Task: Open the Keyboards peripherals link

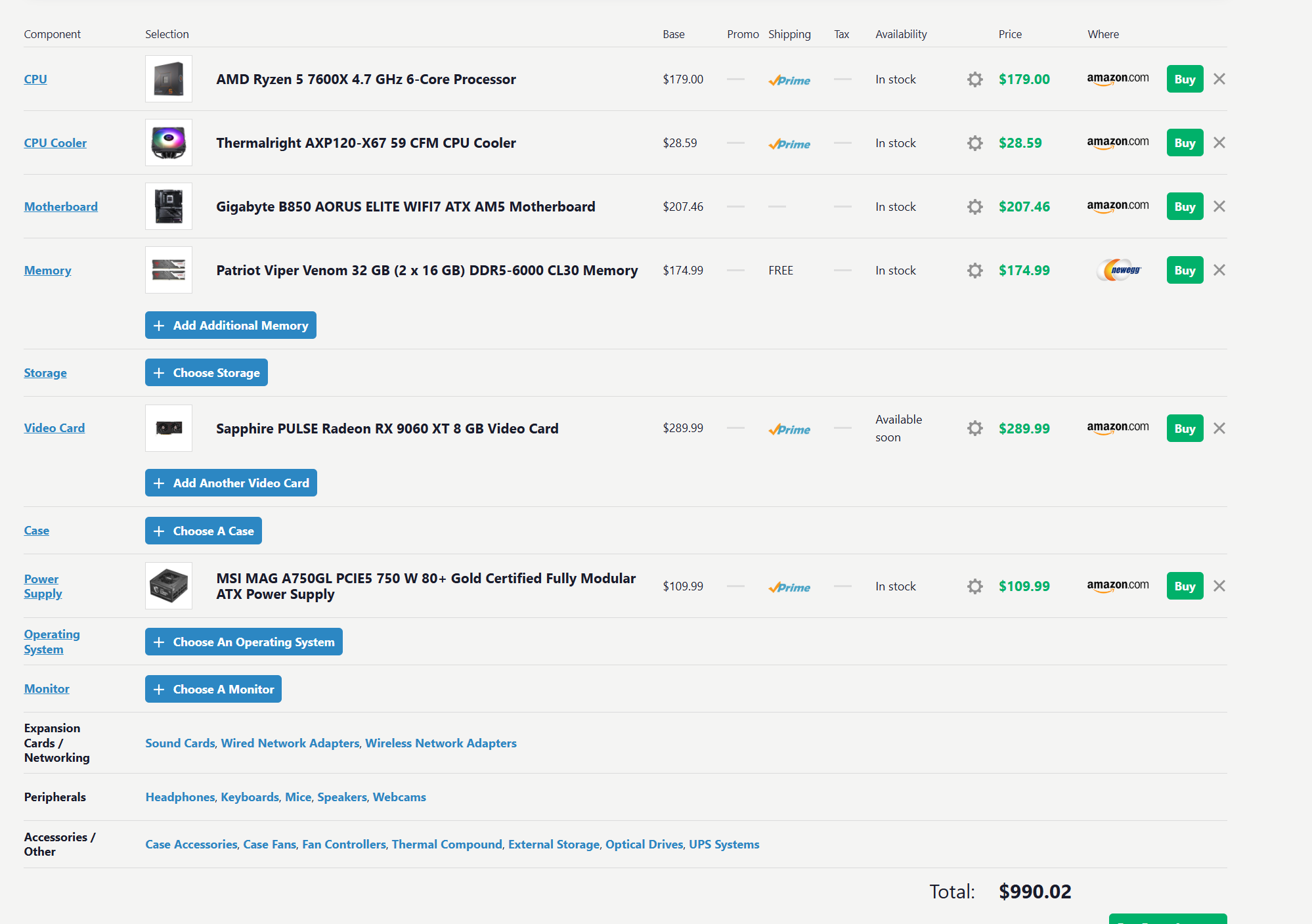Action: [250, 797]
